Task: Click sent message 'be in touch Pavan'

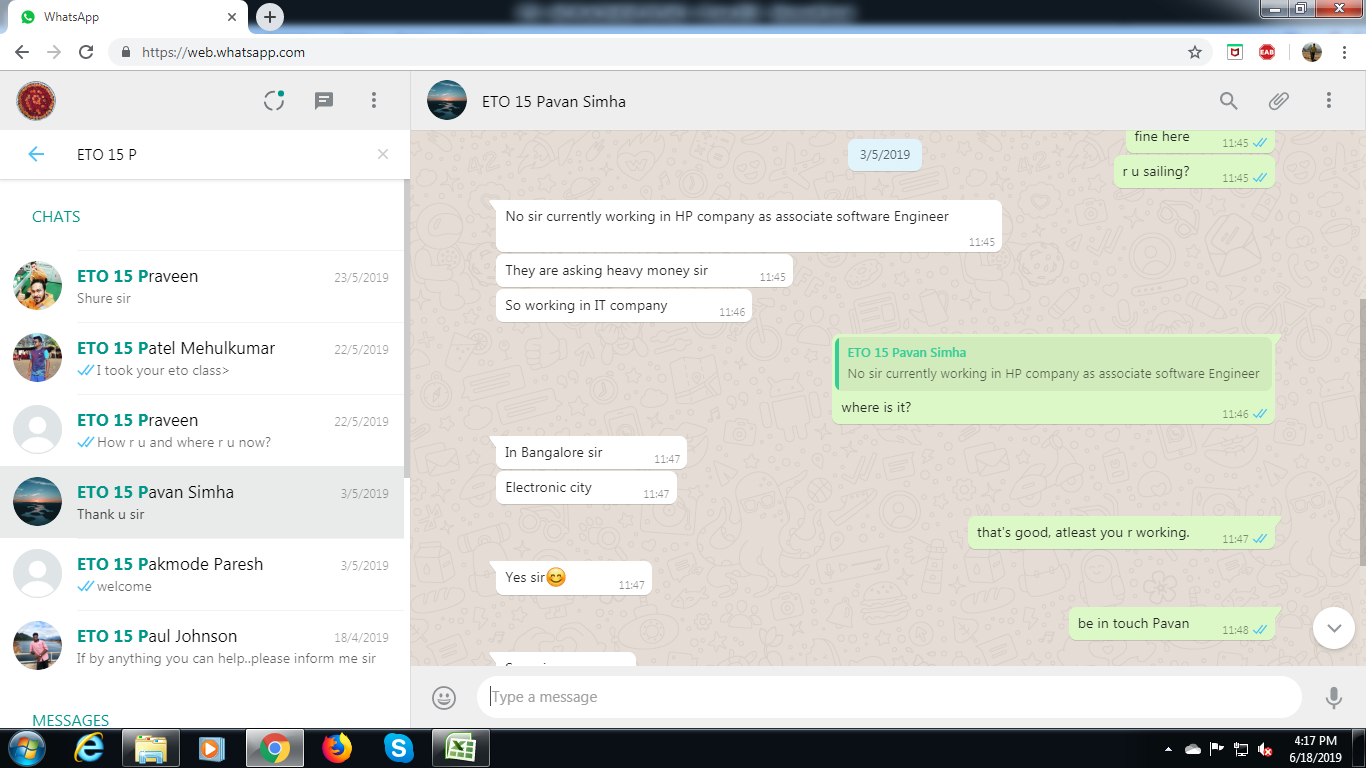Action: (1172, 624)
